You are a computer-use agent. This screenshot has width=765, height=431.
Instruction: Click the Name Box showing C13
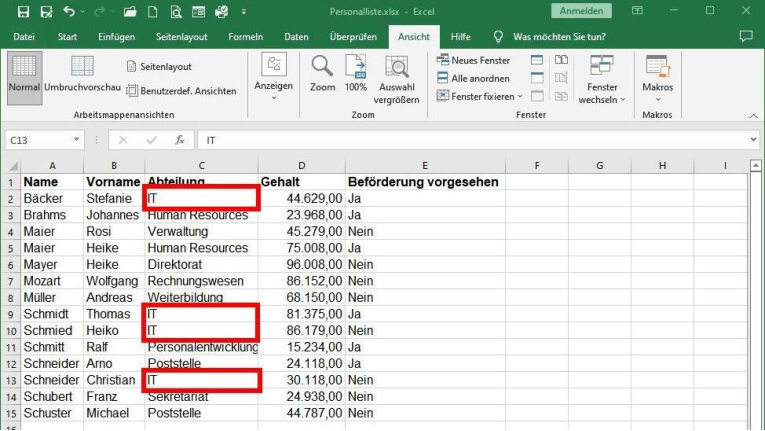coord(39,140)
